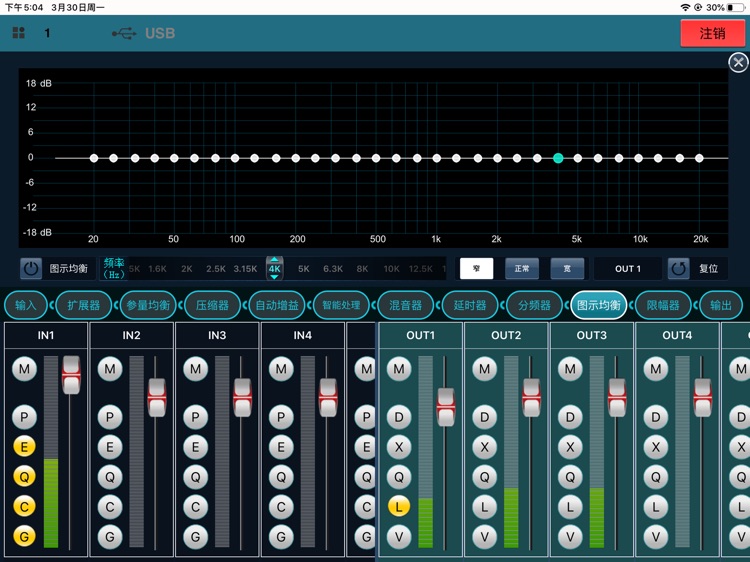Select 6.3K in the frequency strip

[333, 269]
